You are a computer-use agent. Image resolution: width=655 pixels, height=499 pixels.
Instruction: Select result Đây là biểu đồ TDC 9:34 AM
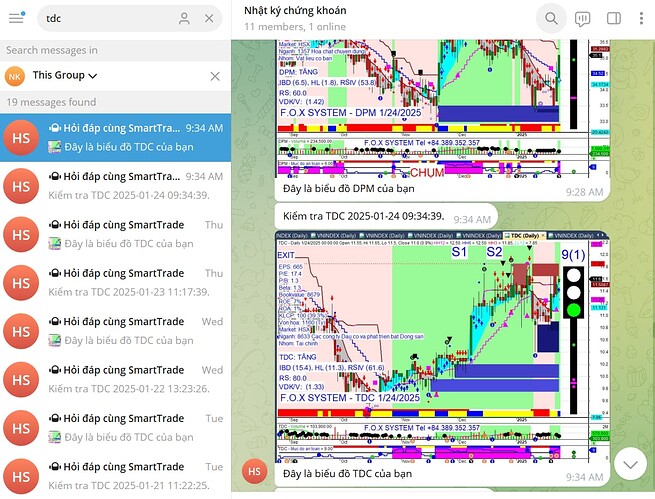click(x=115, y=138)
